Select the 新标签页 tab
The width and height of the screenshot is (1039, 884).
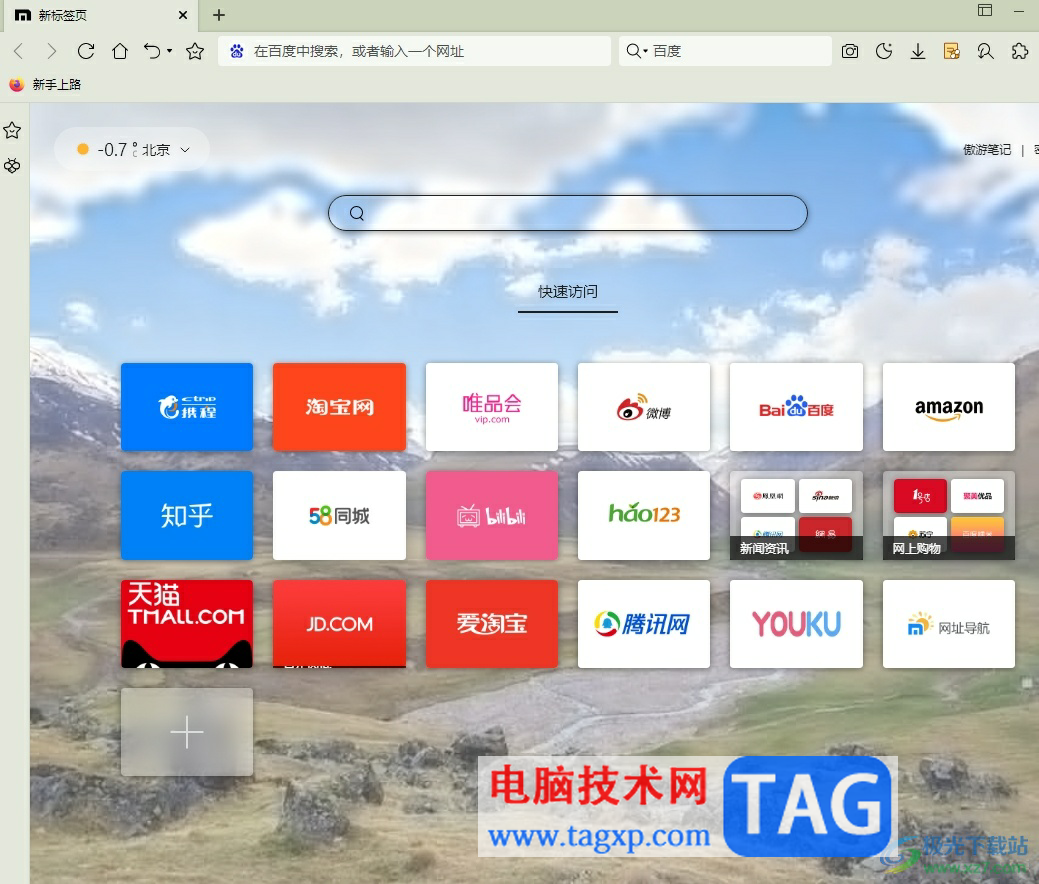pyautogui.click(x=101, y=15)
